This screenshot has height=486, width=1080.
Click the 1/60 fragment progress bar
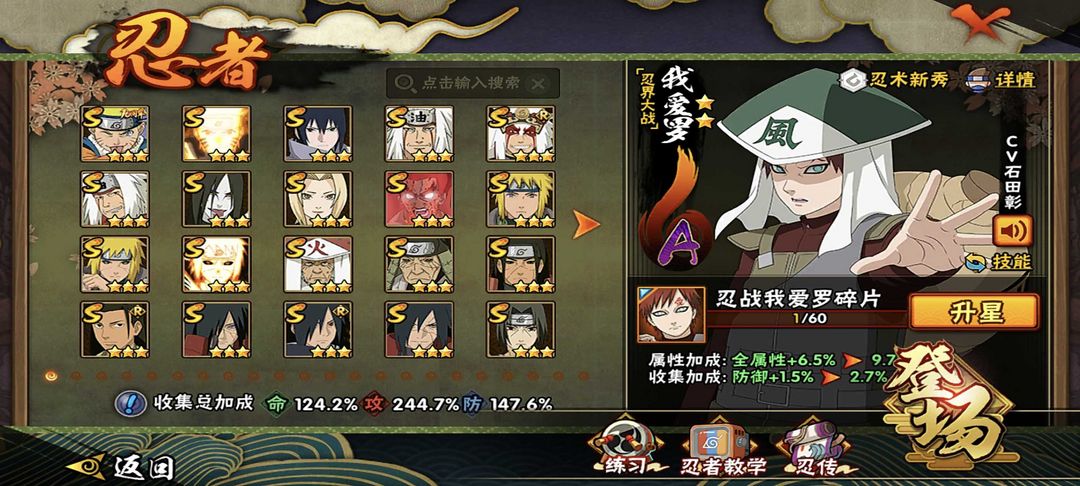click(x=807, y=318)
